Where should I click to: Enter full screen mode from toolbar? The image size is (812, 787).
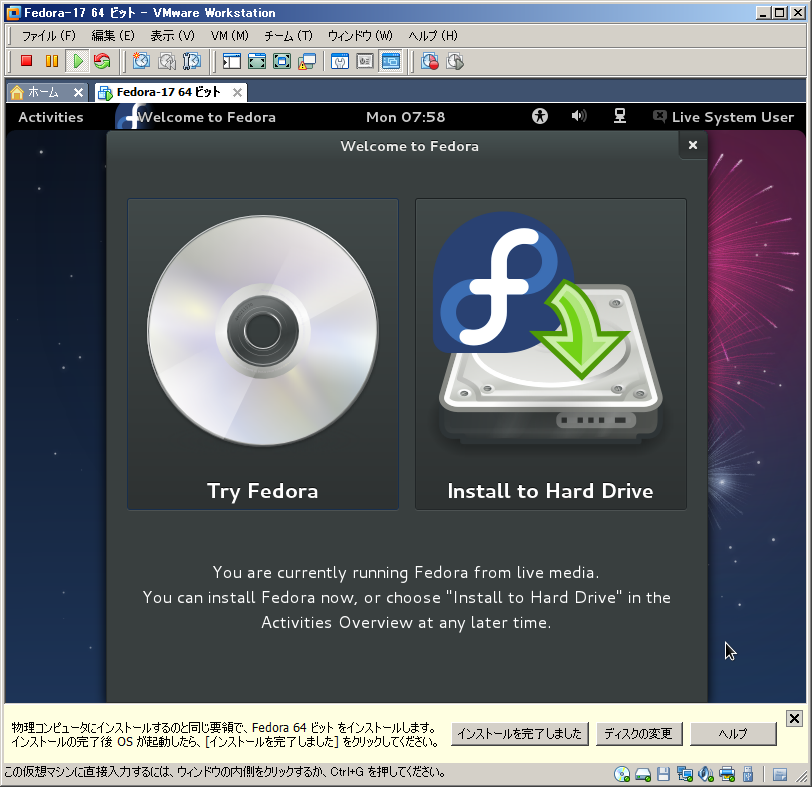[257, 61]
